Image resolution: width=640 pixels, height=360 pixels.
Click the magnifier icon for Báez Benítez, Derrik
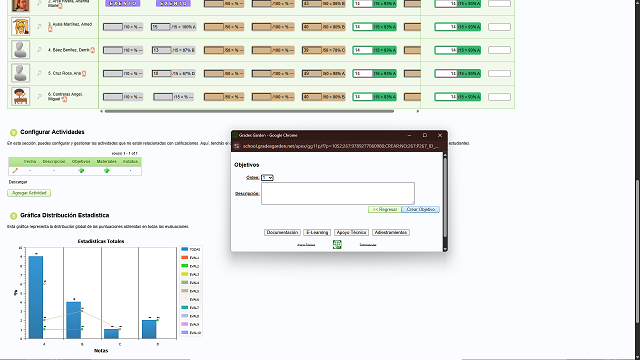[39, 50]
